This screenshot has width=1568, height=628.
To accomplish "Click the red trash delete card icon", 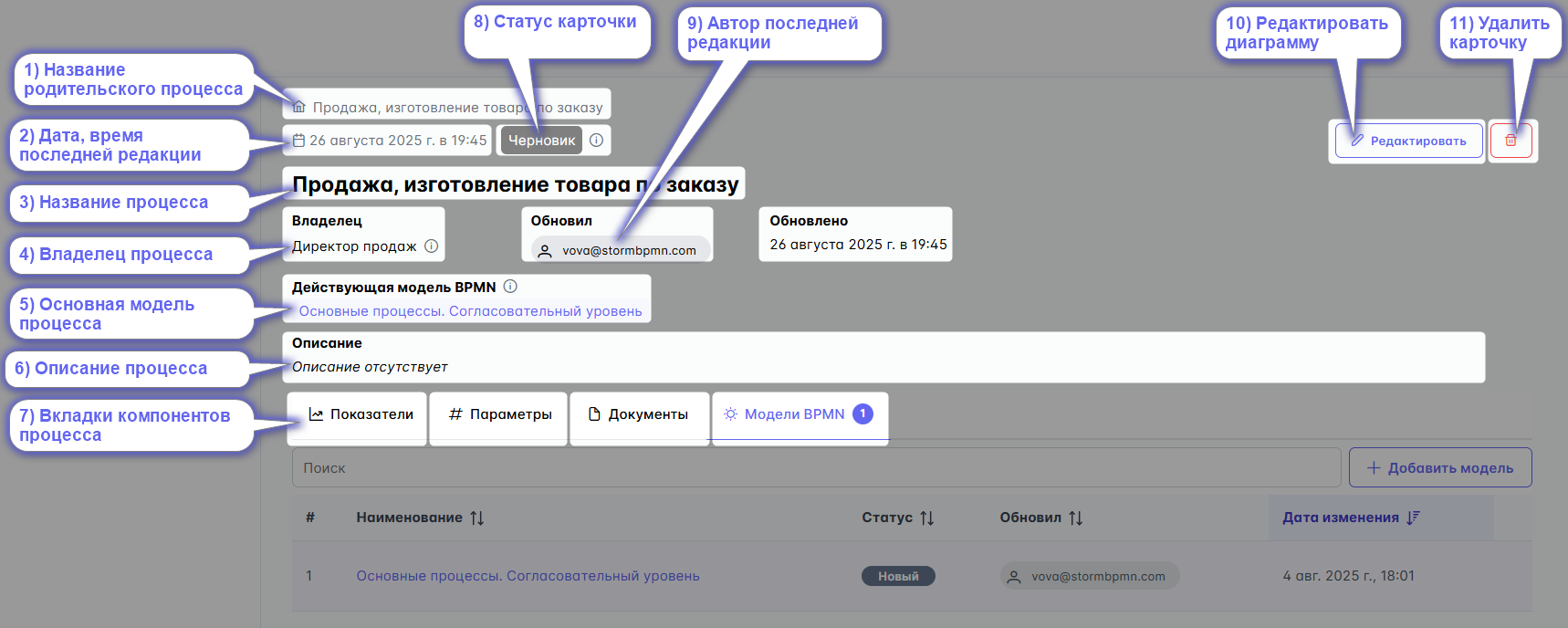I will point(1511,141).
